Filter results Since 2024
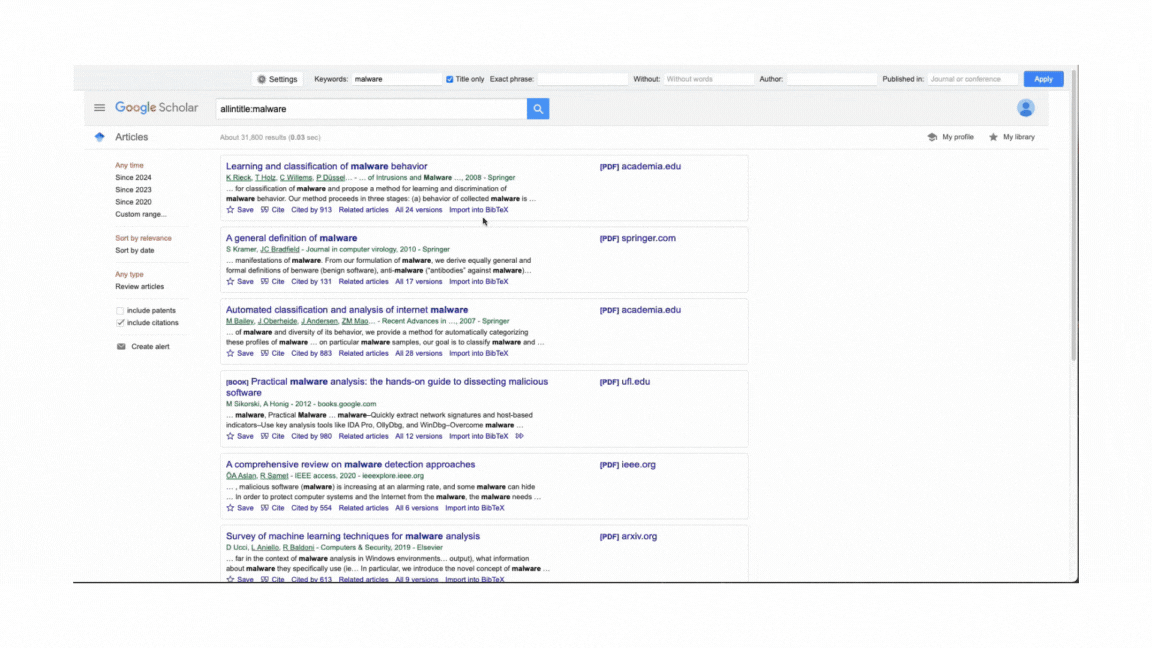Screen dimensions: 1152x648 [x=133, y=178]
